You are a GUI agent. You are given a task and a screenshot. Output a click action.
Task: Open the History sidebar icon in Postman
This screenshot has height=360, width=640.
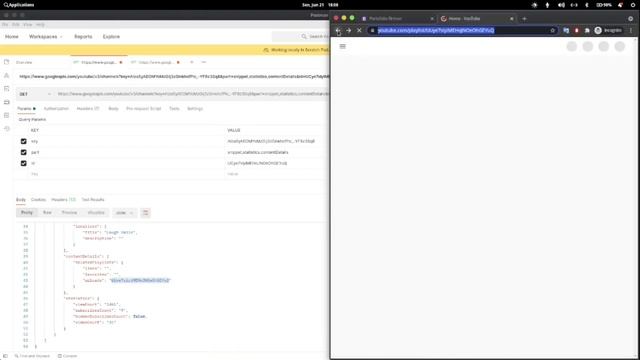[7, 129]
